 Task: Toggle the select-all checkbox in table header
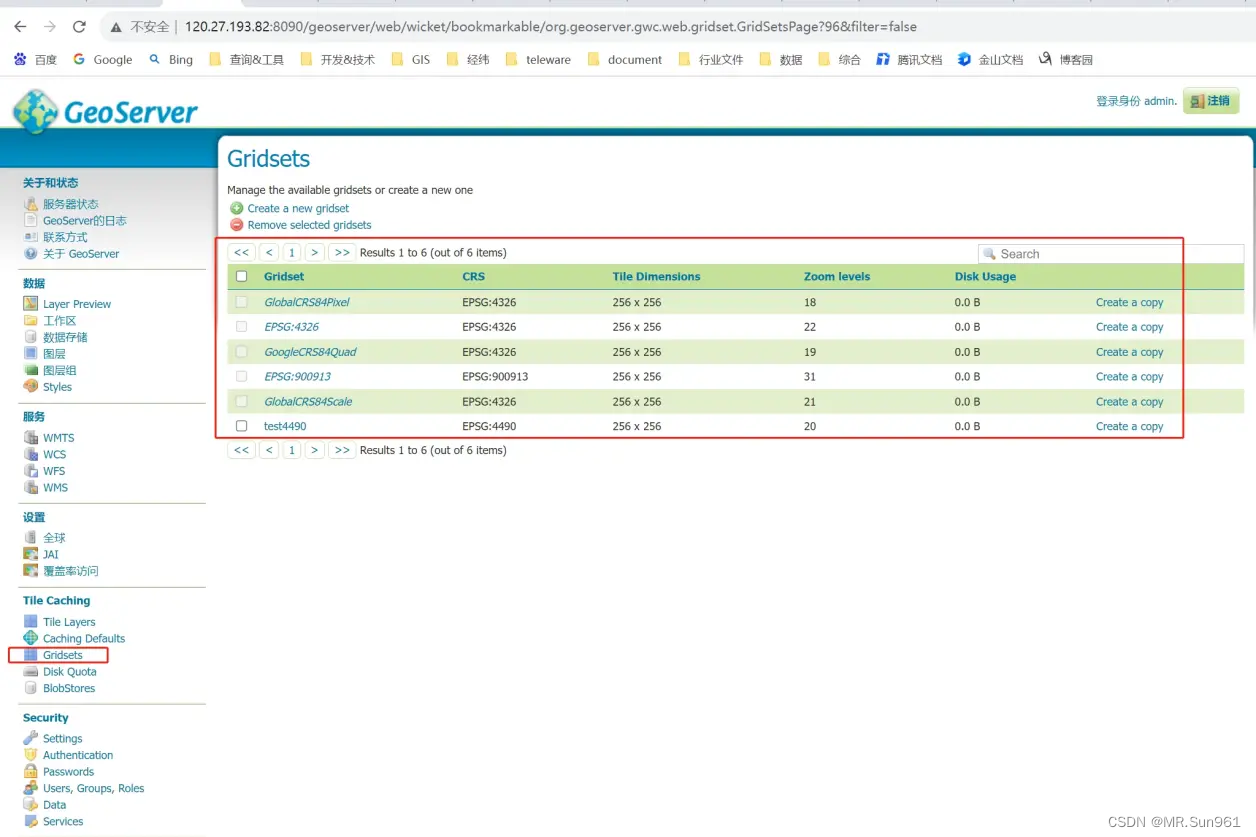coord(241,276)
